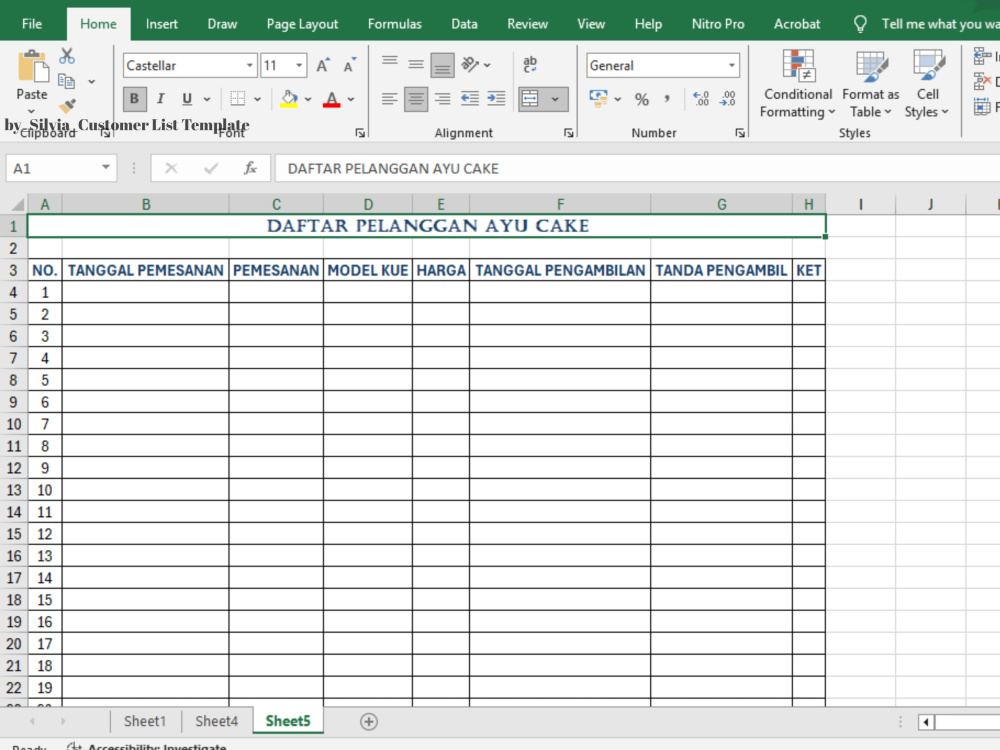This screenshot has width=1000, height=750.
Task: Open Format as Table gallery
Action: tap(871, 84)
